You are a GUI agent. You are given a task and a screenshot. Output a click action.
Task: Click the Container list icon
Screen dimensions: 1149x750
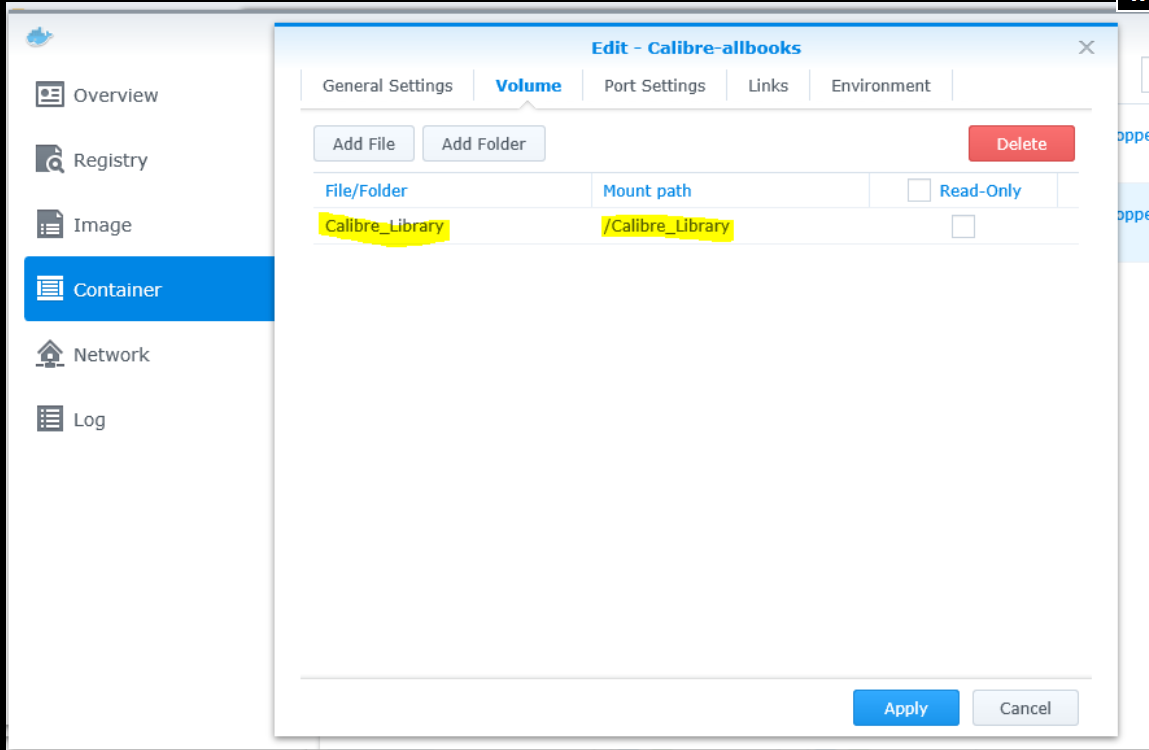tap(50, 289)
